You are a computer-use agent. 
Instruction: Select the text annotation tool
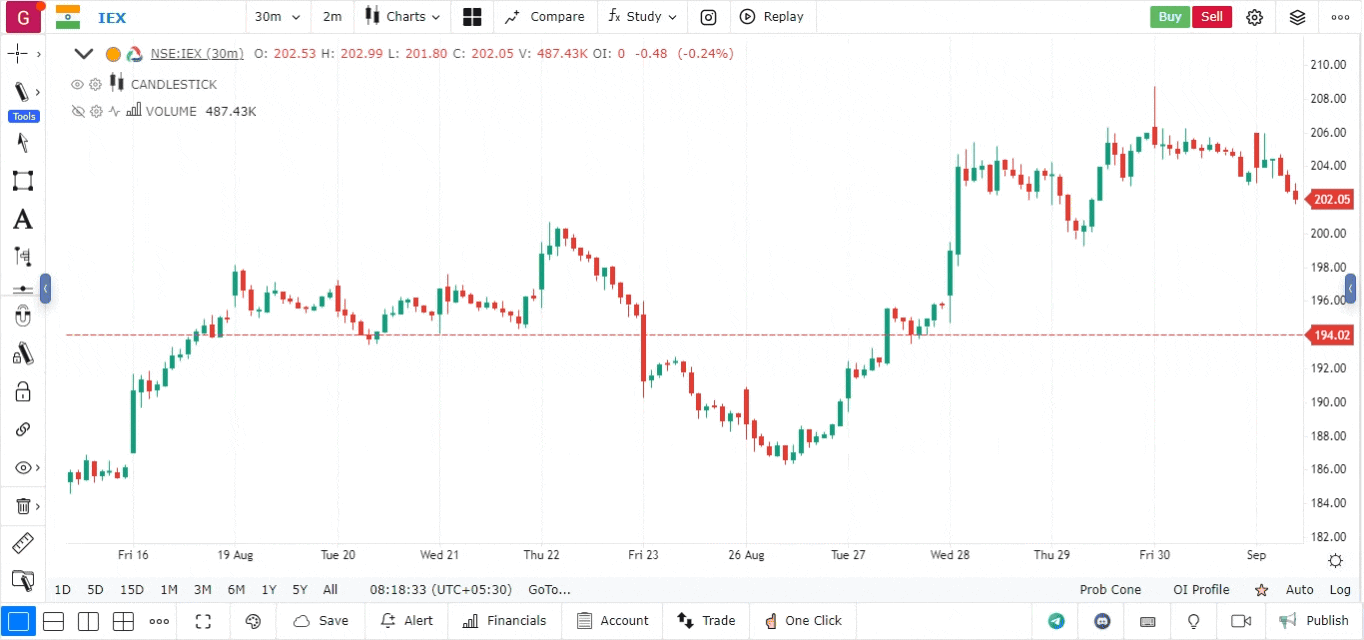pos(22,219)
